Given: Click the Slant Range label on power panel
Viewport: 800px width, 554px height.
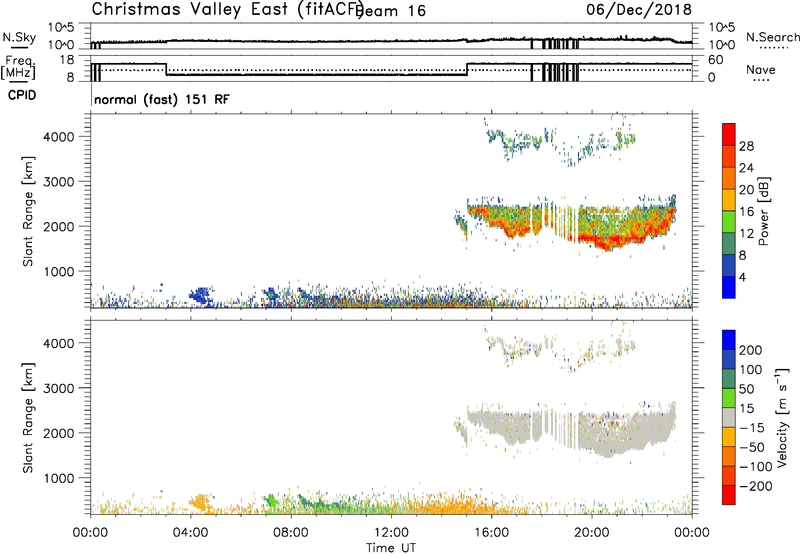Looking at the screenshot, I should tap(28, 211).
